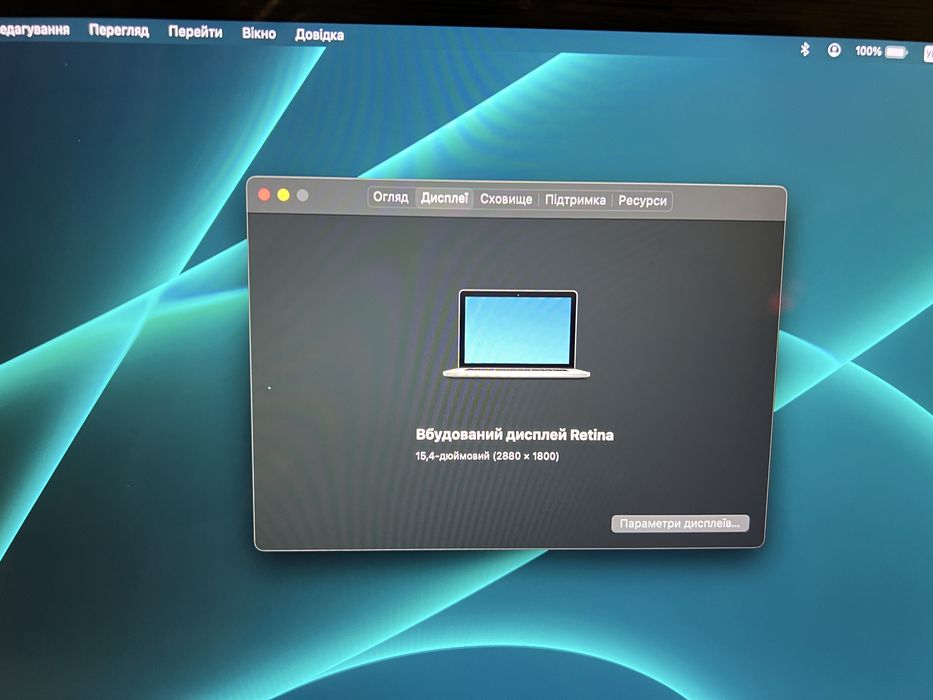Close the system info window
The height and width of the screenshot is (700, 933).
coord(264,195)
